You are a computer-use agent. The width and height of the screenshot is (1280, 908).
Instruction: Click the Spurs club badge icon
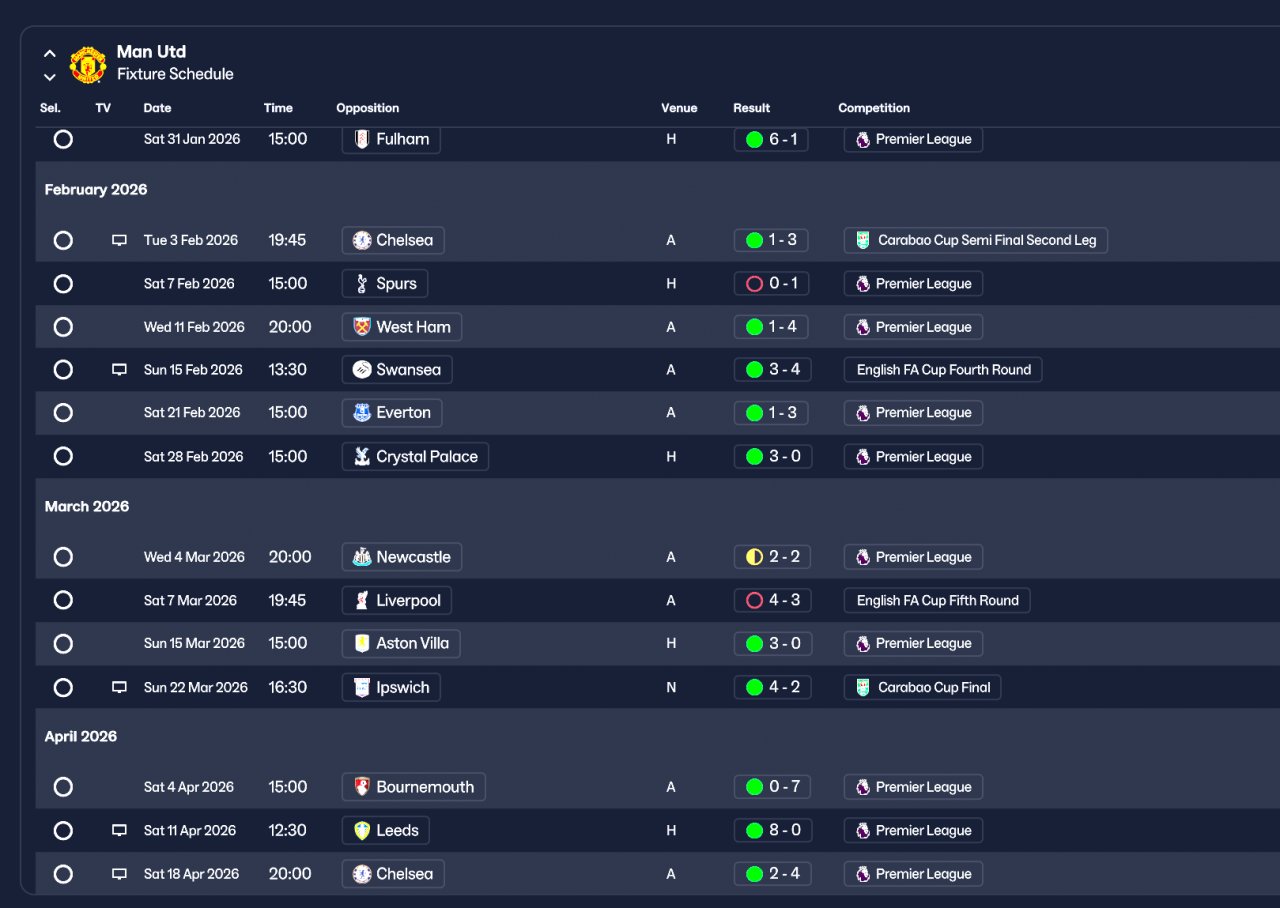pos(362,284)
